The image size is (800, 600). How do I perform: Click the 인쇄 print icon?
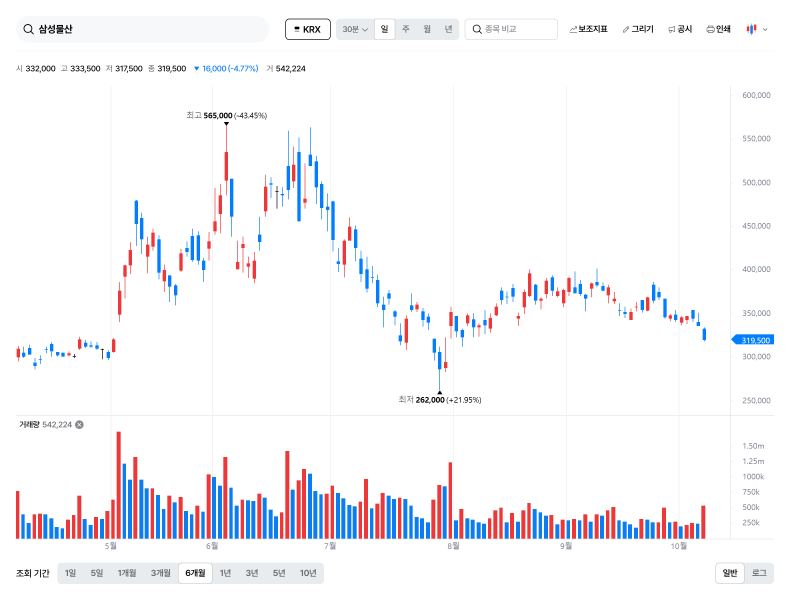pos(710,29)
